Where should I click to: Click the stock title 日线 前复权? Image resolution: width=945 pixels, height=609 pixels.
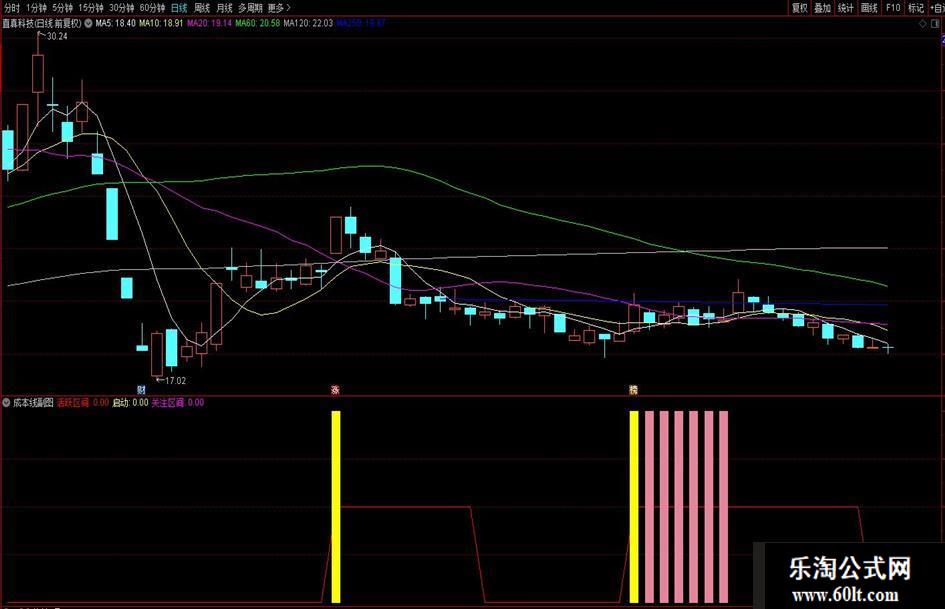coord(42,24)
